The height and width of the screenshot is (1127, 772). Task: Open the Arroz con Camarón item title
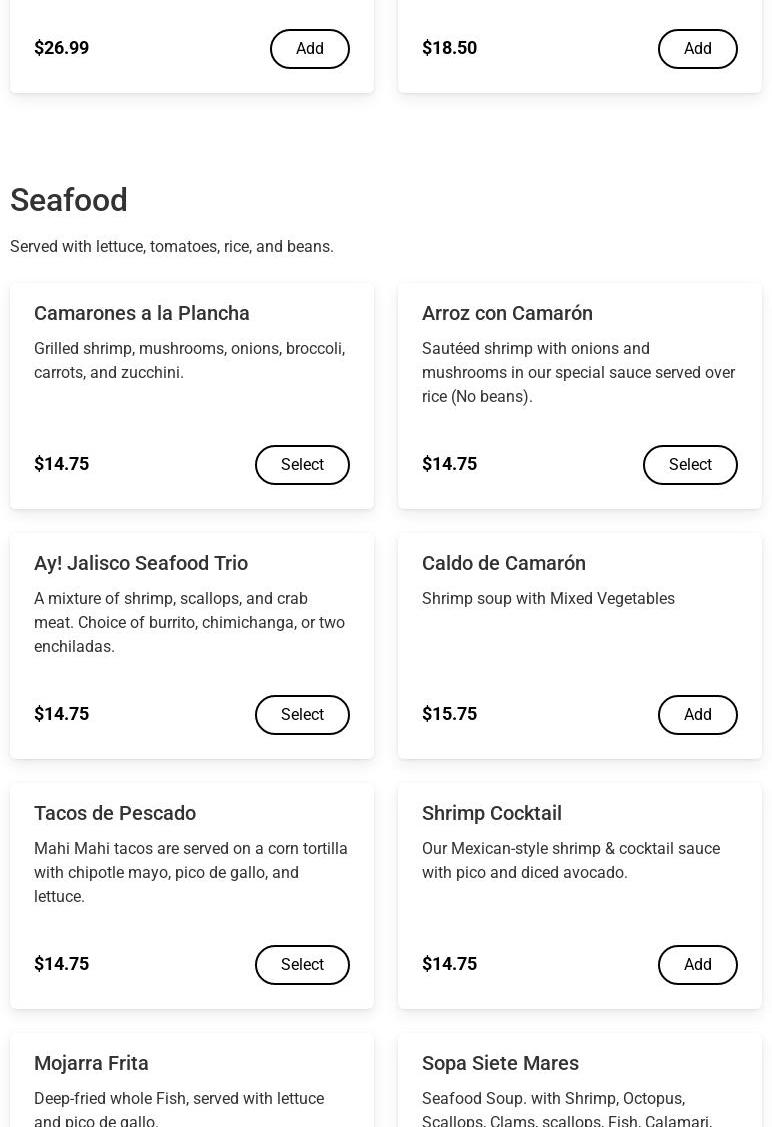click(507, 313)
